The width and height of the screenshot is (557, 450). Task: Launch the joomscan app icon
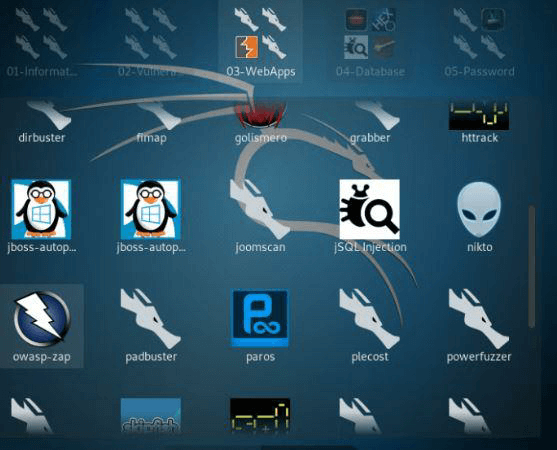point(260,209)
